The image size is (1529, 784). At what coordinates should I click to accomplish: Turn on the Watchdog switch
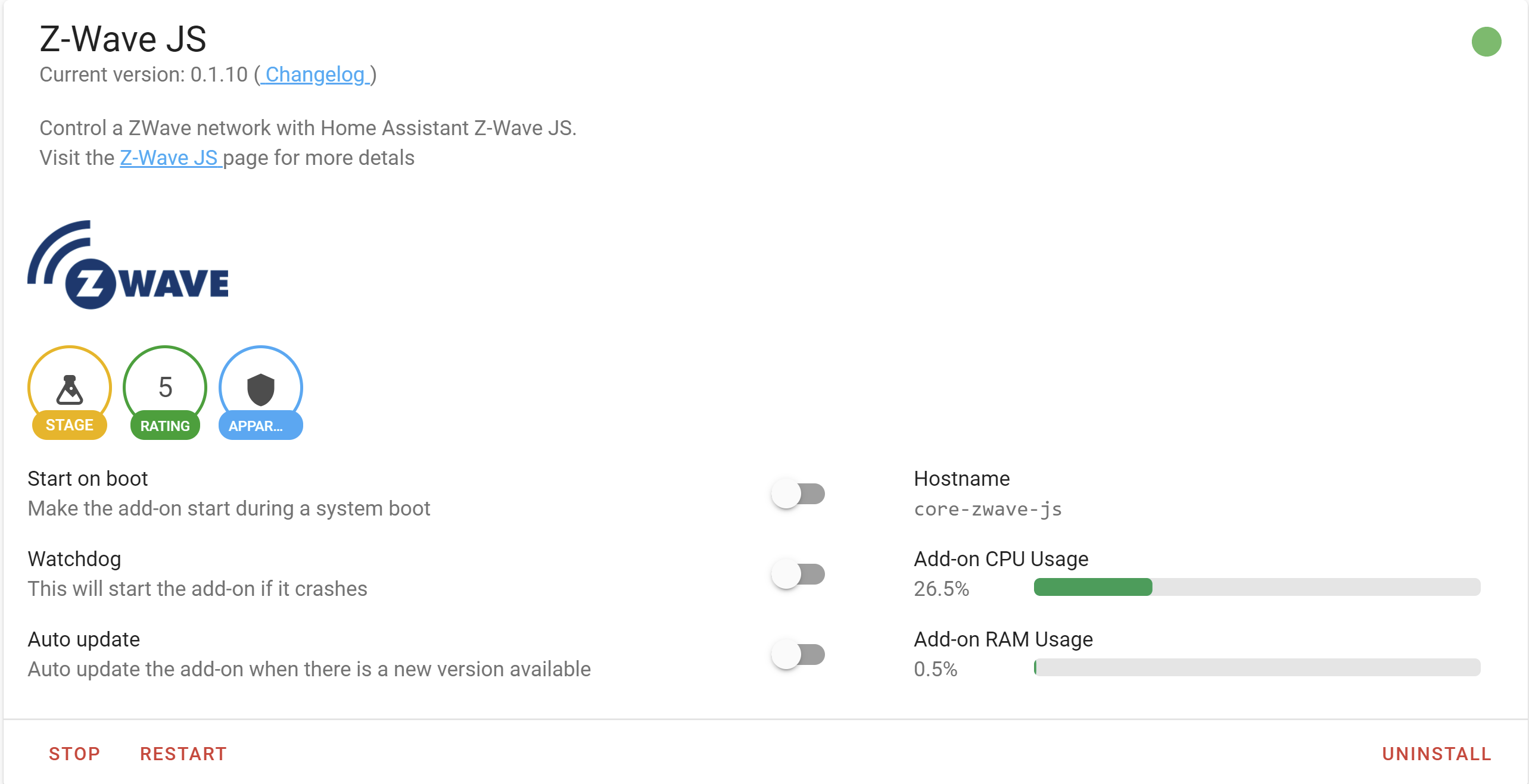(798, 574)
